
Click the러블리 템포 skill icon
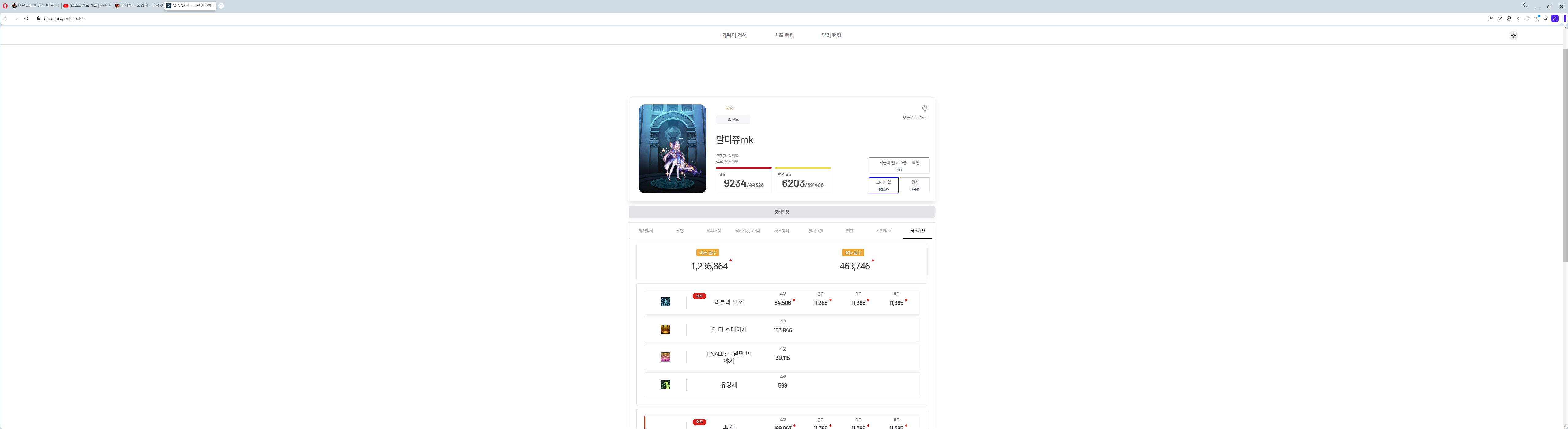coord(665,302)
